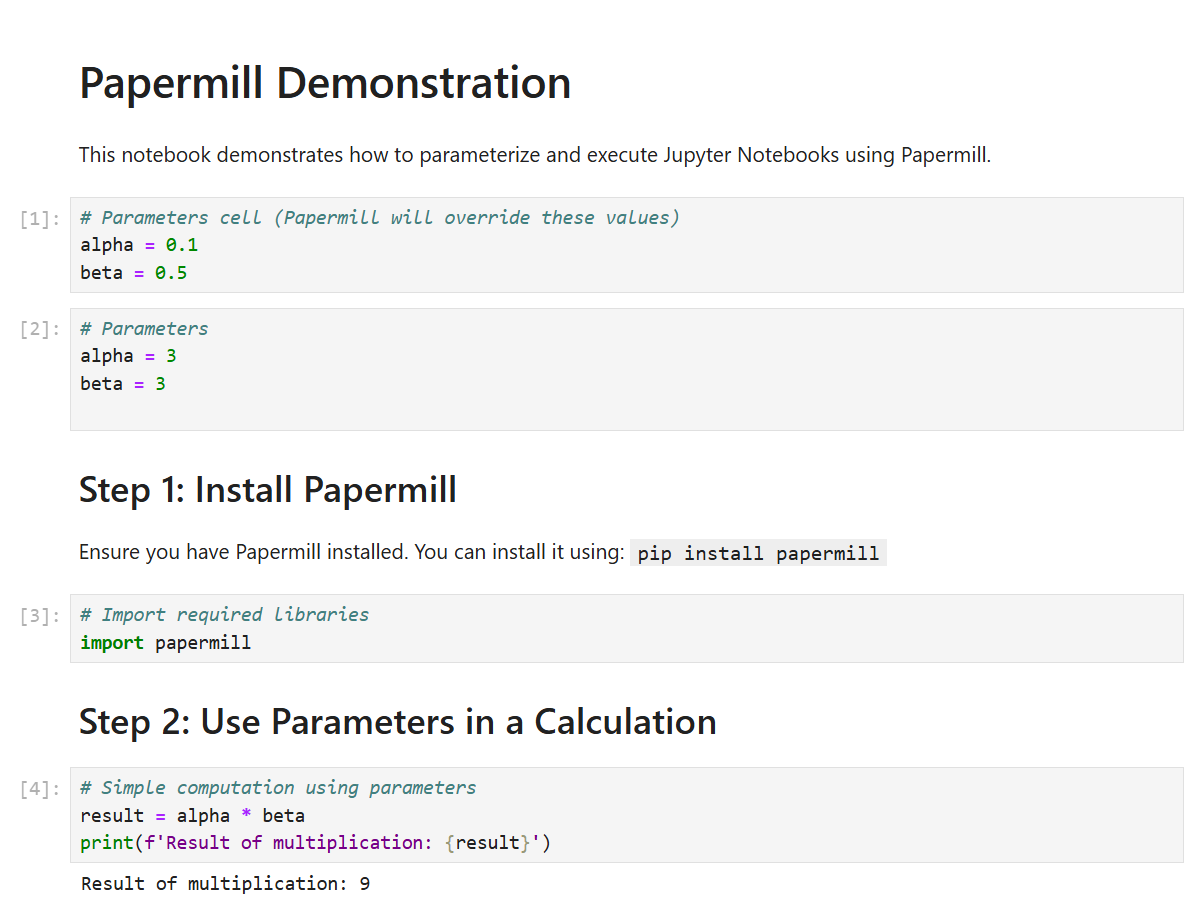Click the empty last line in cell 2 editor
The image size is (1197, 904).
tap(626, 411)
